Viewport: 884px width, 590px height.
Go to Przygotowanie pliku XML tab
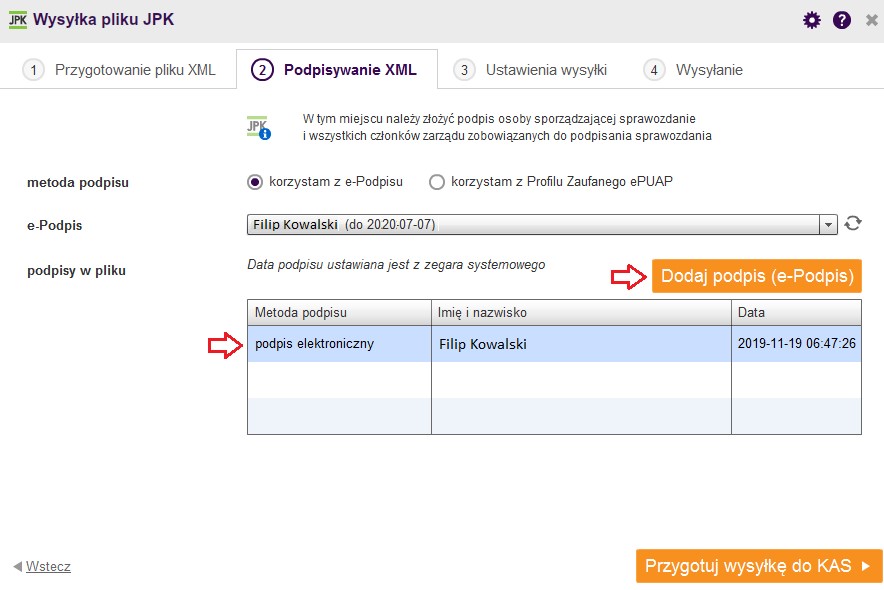click(x=118, y=70)
